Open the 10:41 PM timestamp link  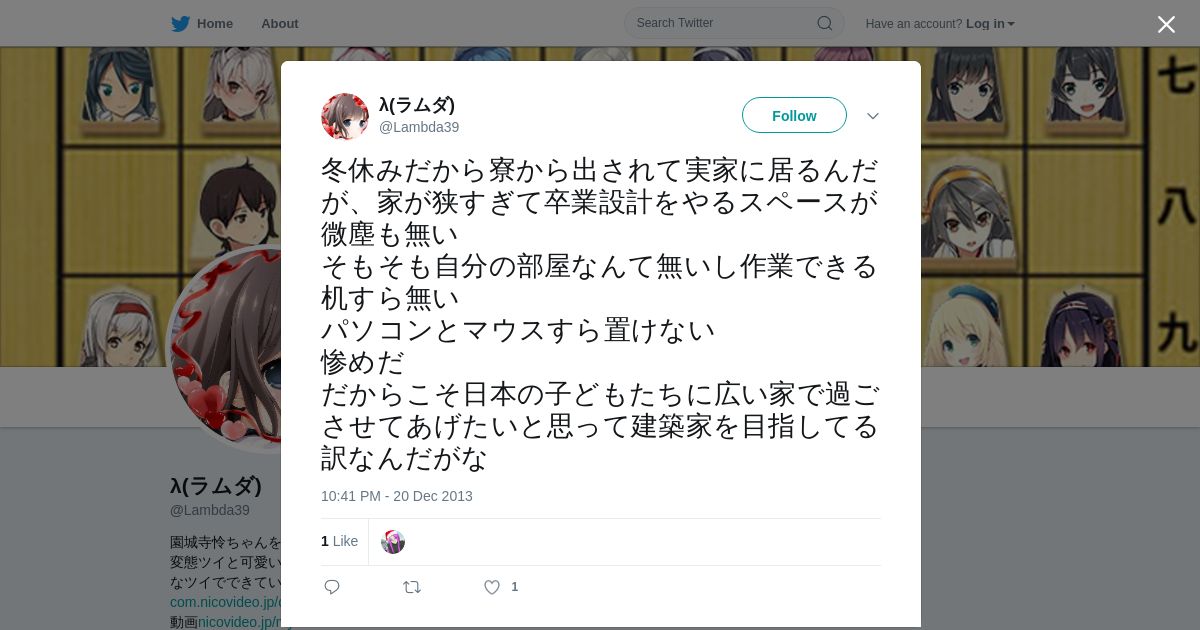(397, 496)
